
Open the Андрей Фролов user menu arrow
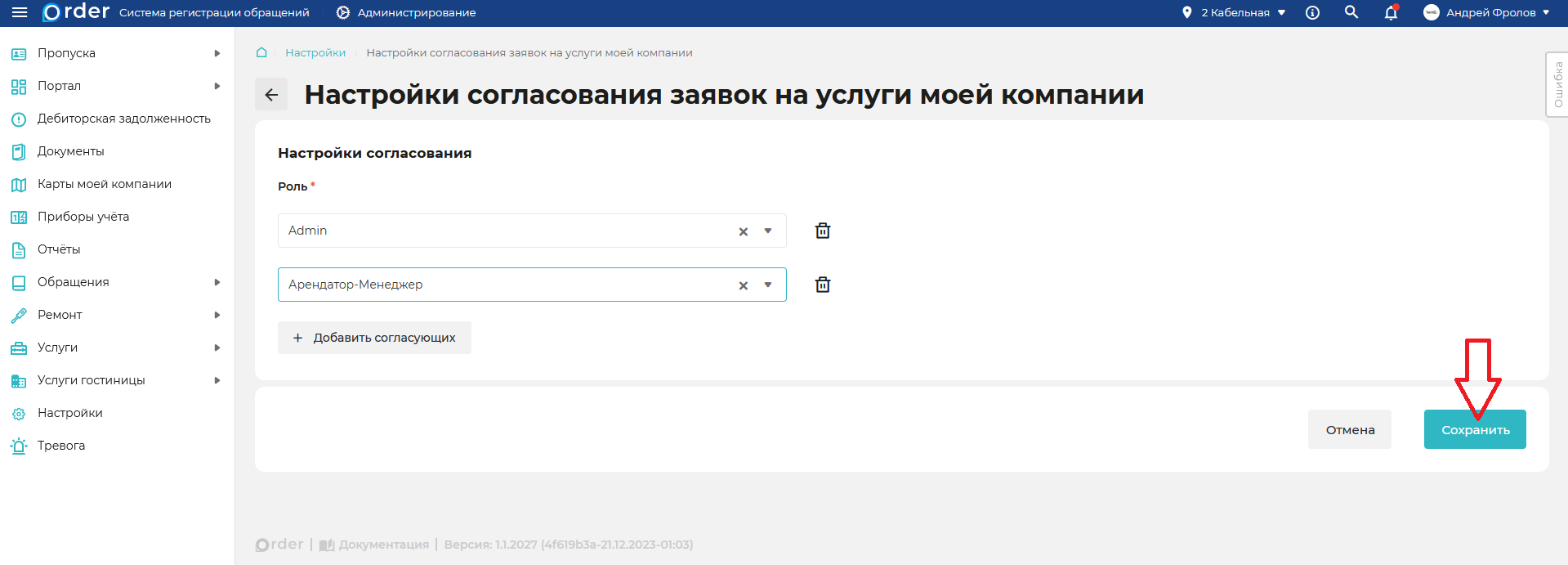[x=1546, y=12]
